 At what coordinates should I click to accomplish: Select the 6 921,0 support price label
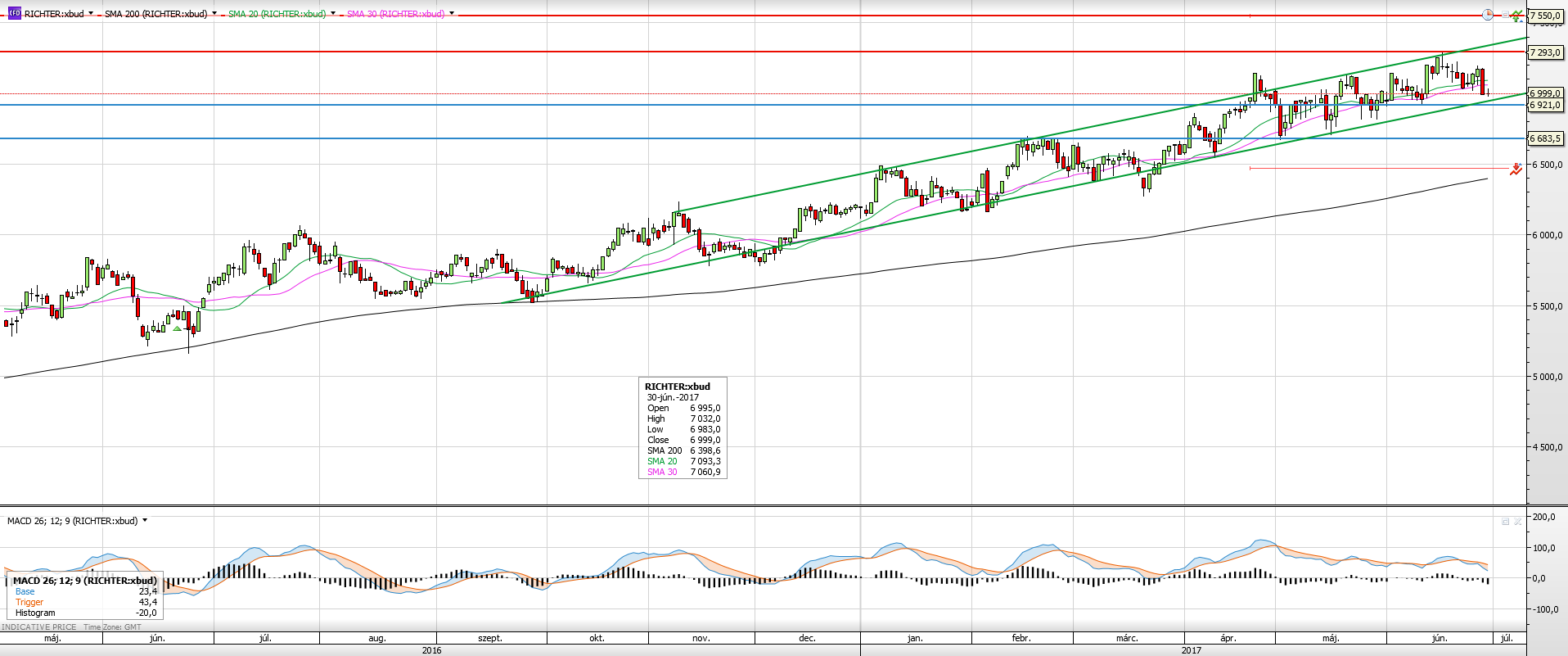(1545, 105)
